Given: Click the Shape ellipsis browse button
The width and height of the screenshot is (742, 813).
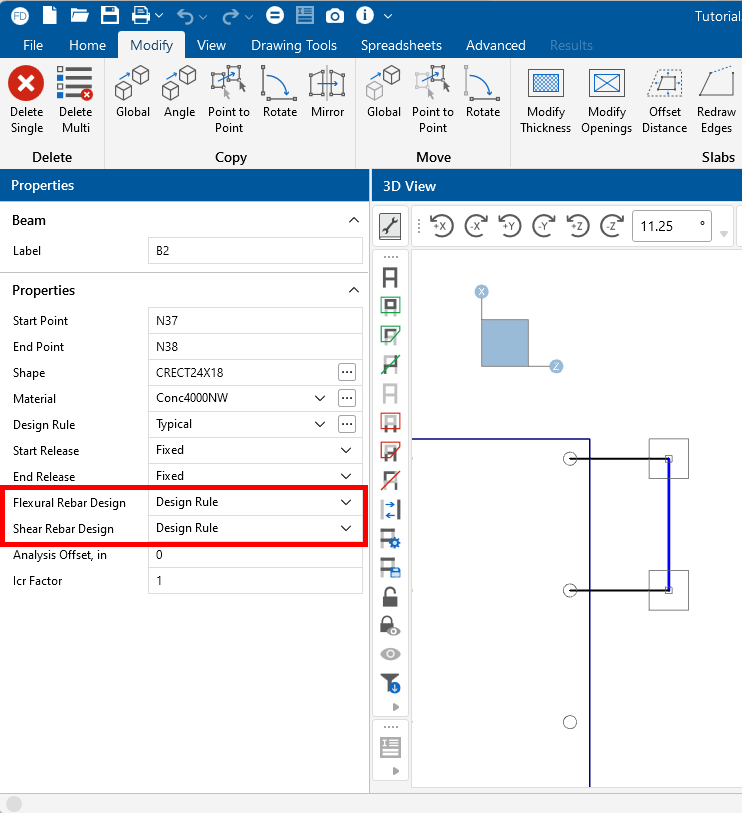Looking at the screenshot, I should point(347,372).
